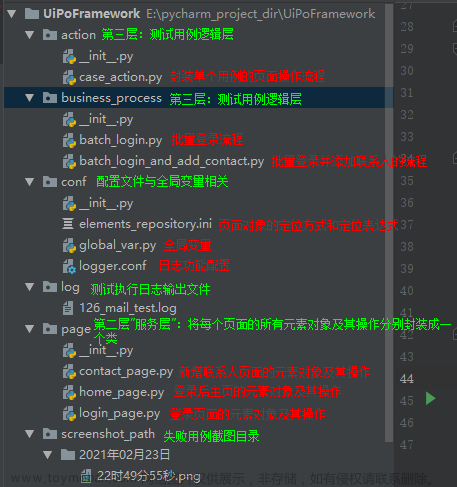This screenshot has height=487, width=457.
Task: Open 126_mail_test.log file name
Action: tap(128, 308)
